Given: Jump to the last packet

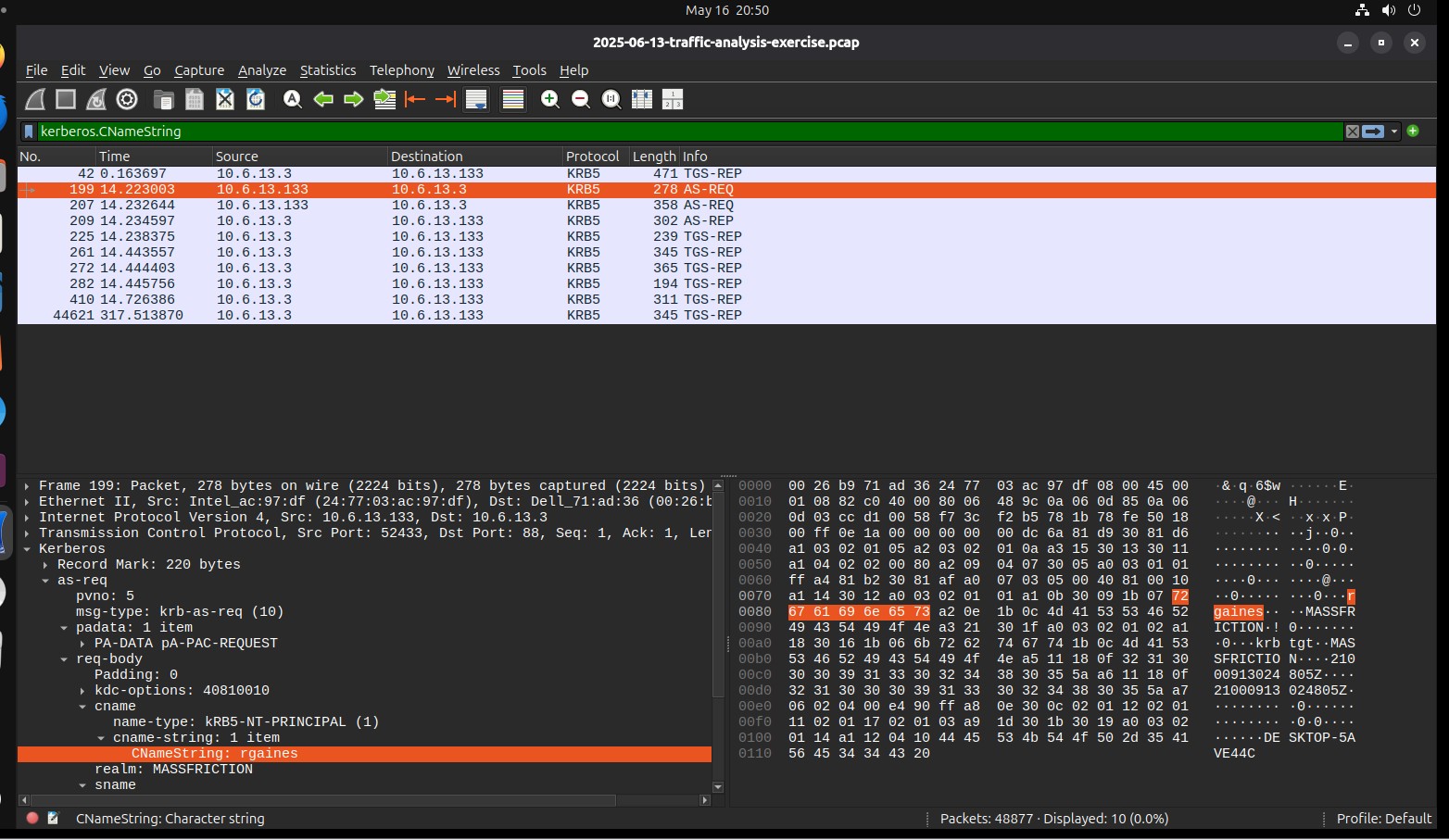Looking at the screenshot, I should tap(446, 99).
